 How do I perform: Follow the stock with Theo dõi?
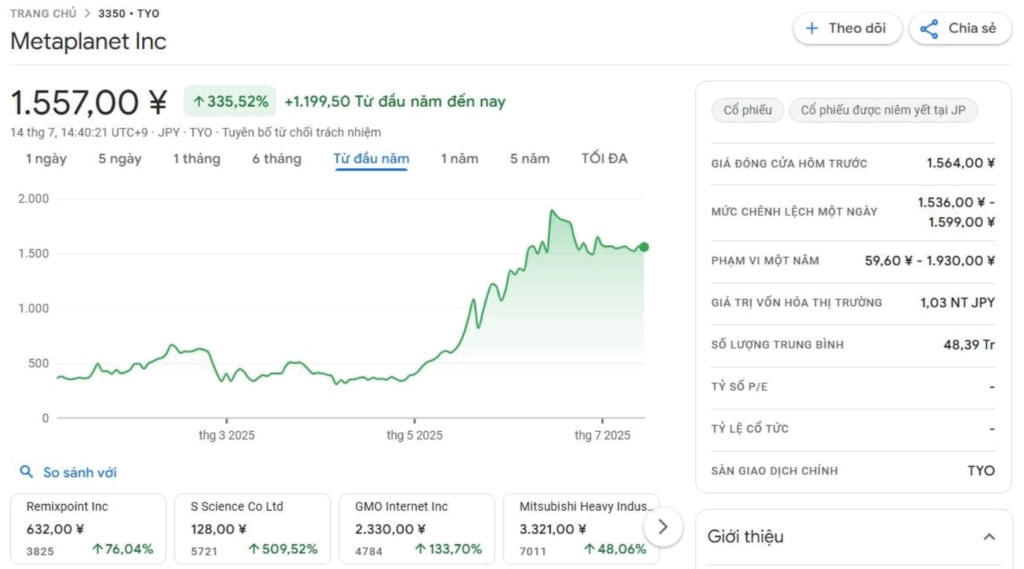click(x=847, y=29)
